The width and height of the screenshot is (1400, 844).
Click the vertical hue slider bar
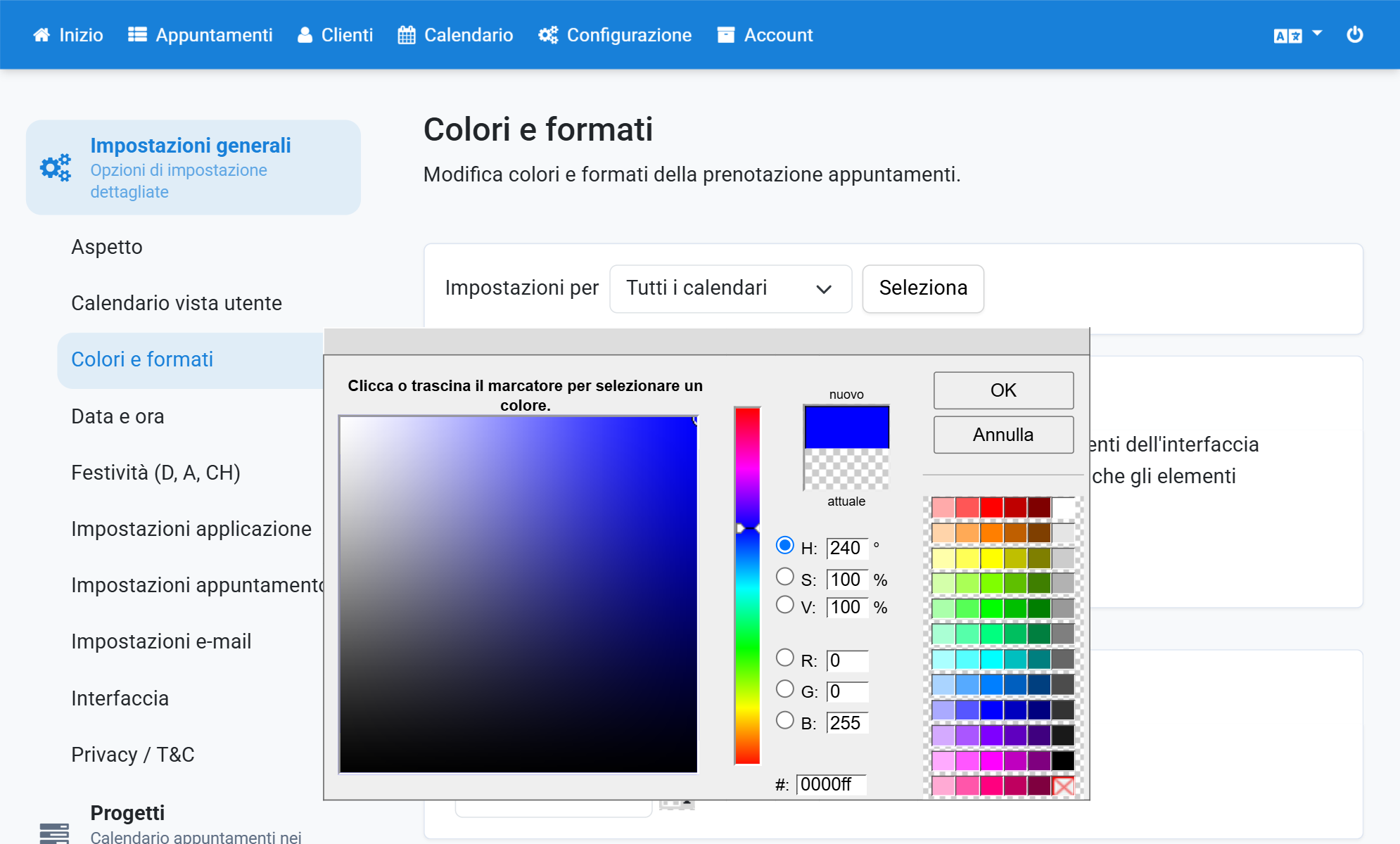pos(747,586)
